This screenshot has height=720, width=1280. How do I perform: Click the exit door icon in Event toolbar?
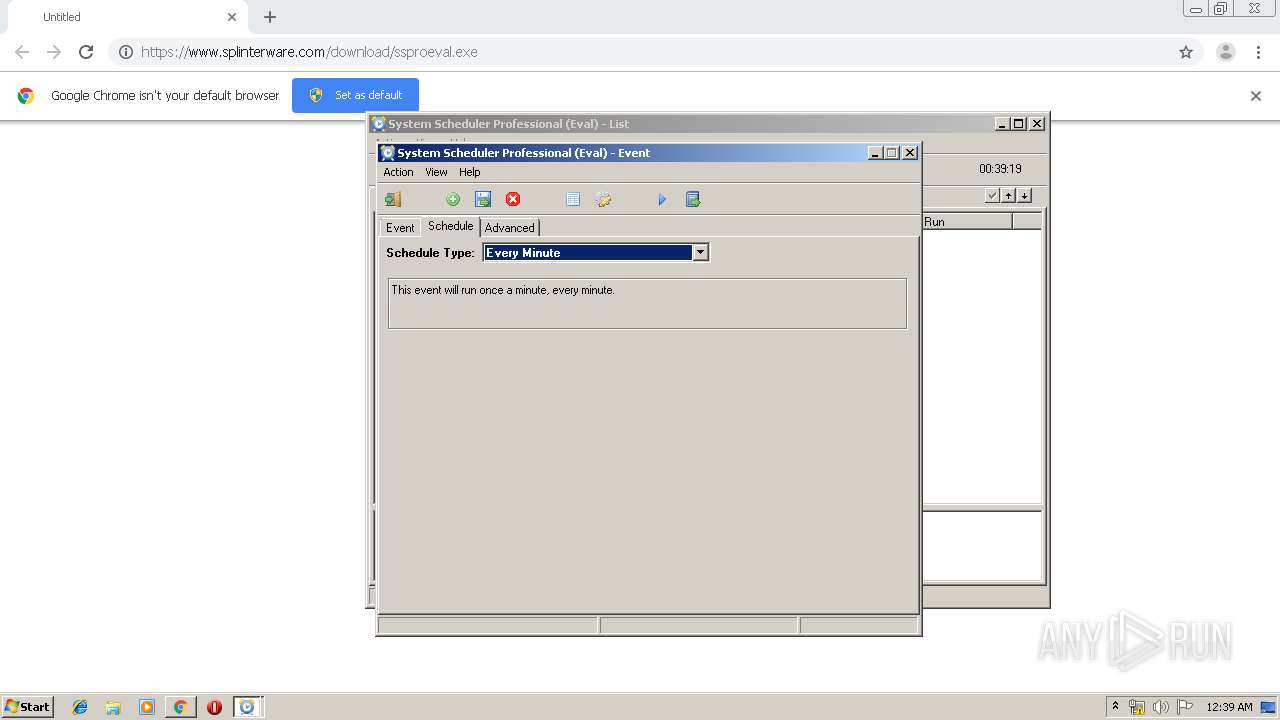393,199
